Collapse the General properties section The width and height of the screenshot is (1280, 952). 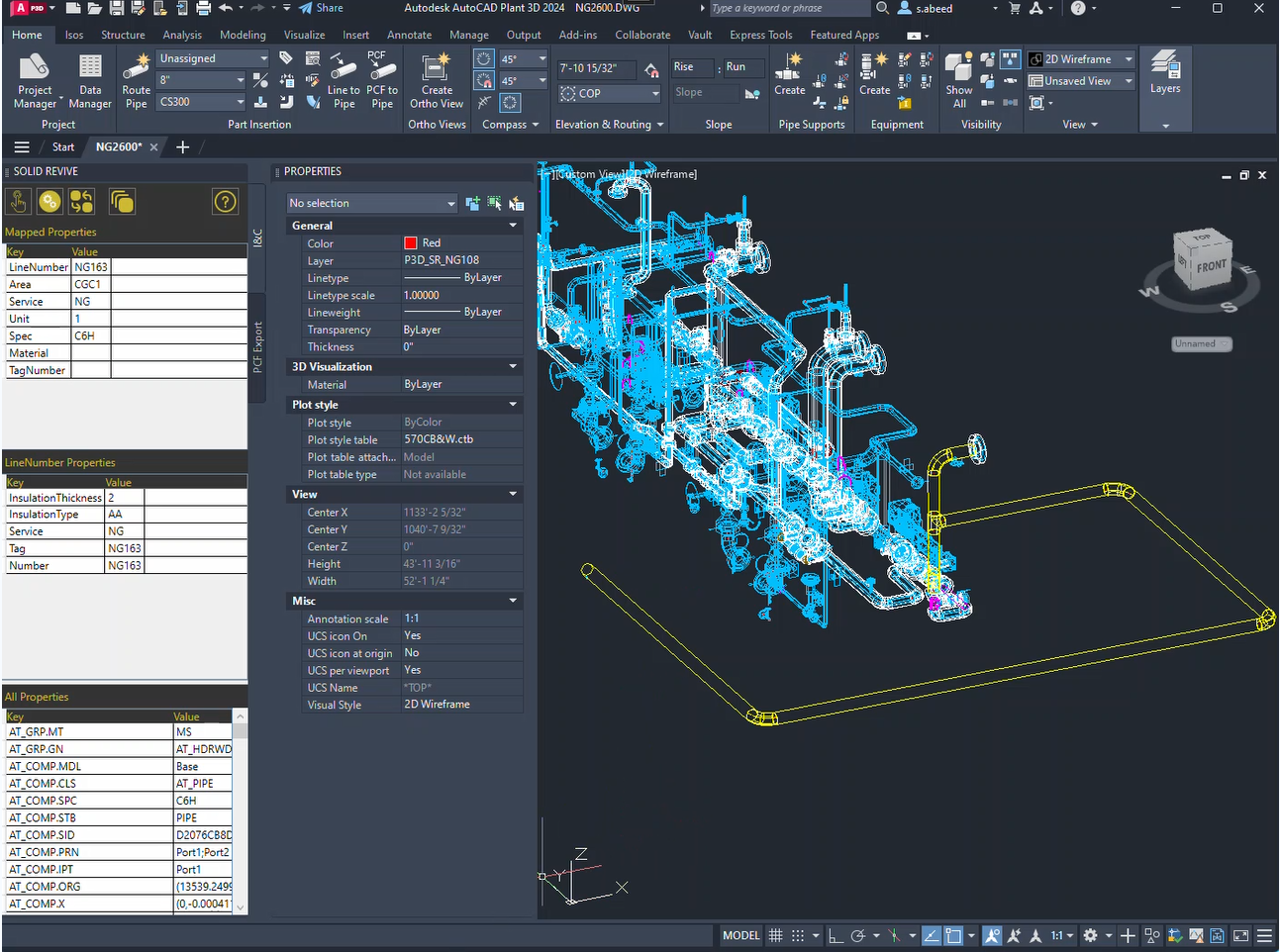513,226
